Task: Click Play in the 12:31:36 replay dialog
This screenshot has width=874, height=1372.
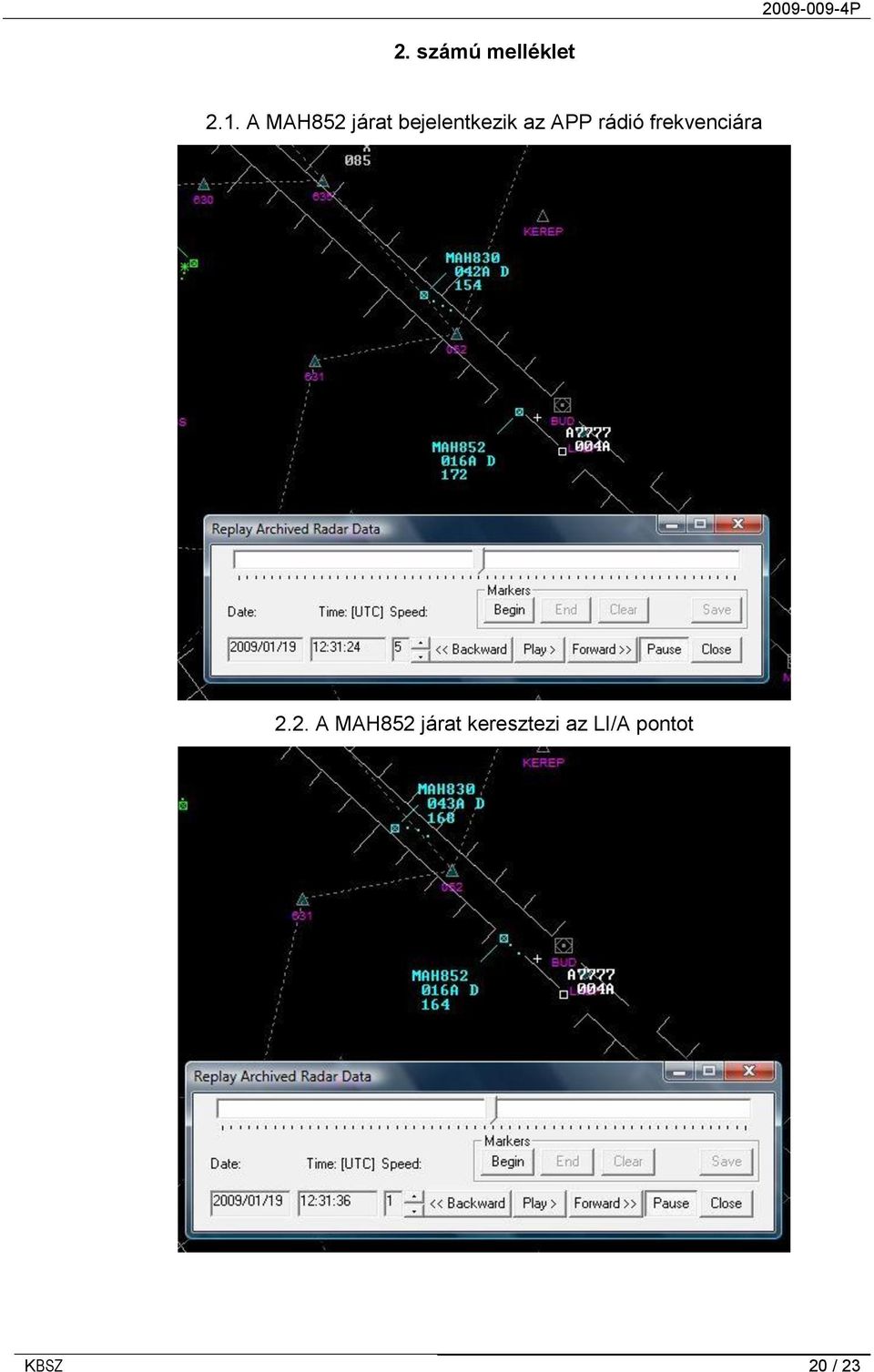Action: pos(539,1203)
